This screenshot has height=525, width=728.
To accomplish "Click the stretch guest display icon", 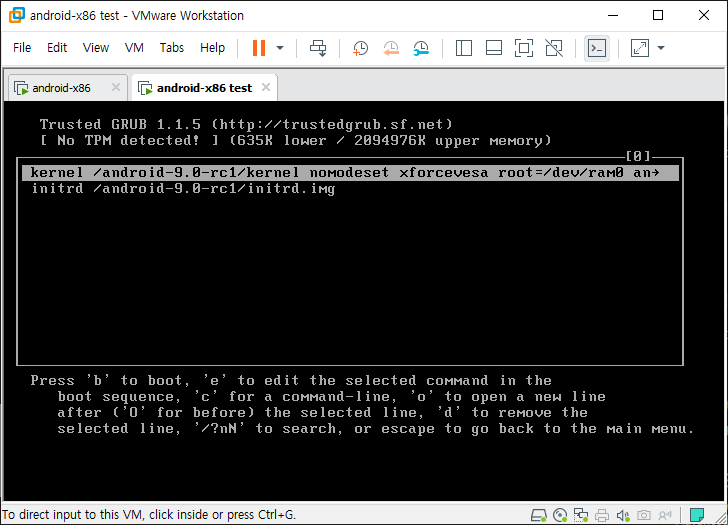I will (640, 48).
